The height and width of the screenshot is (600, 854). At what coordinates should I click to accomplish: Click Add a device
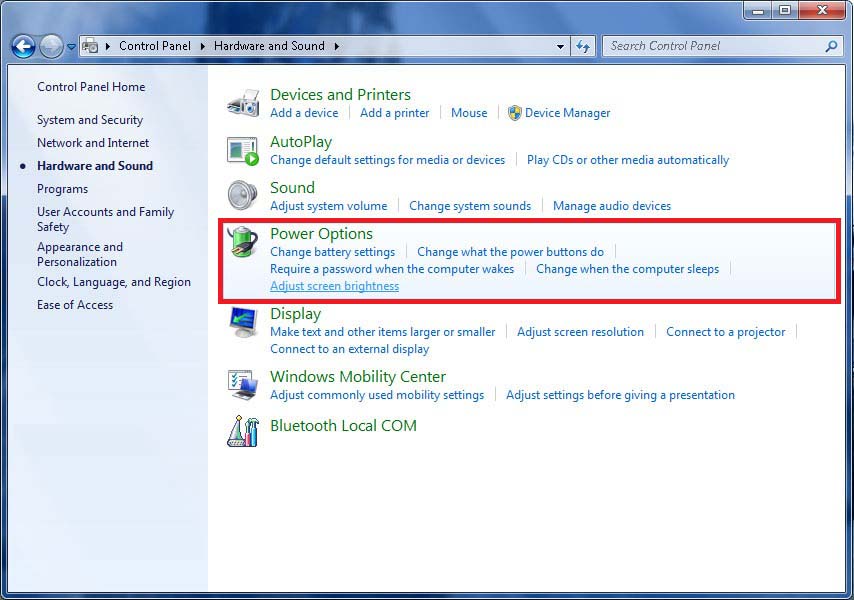click(304, 113)
